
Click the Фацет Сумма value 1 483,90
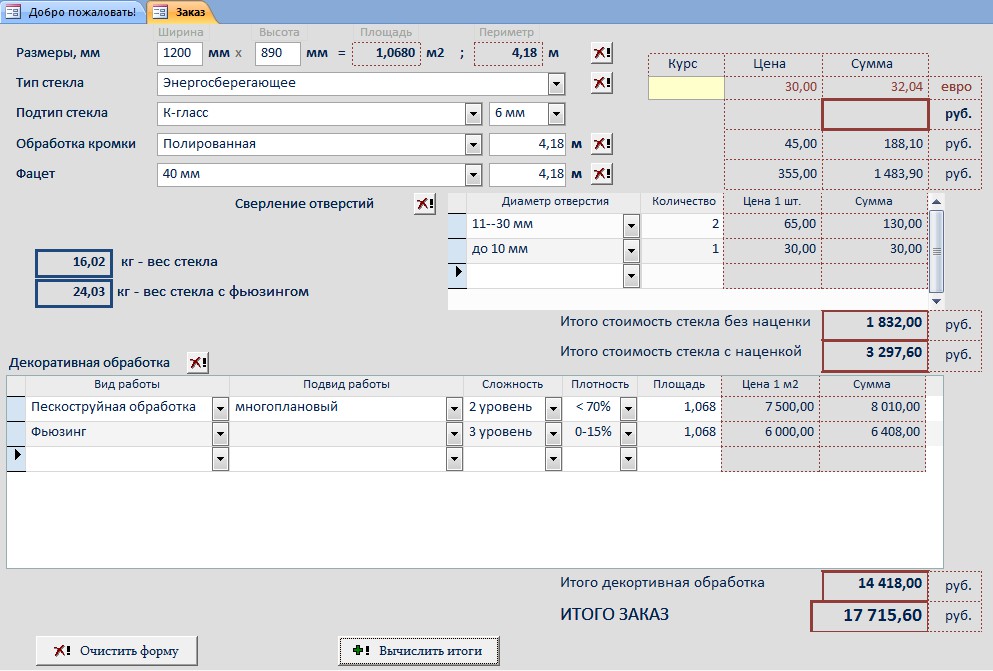(875, 174)
